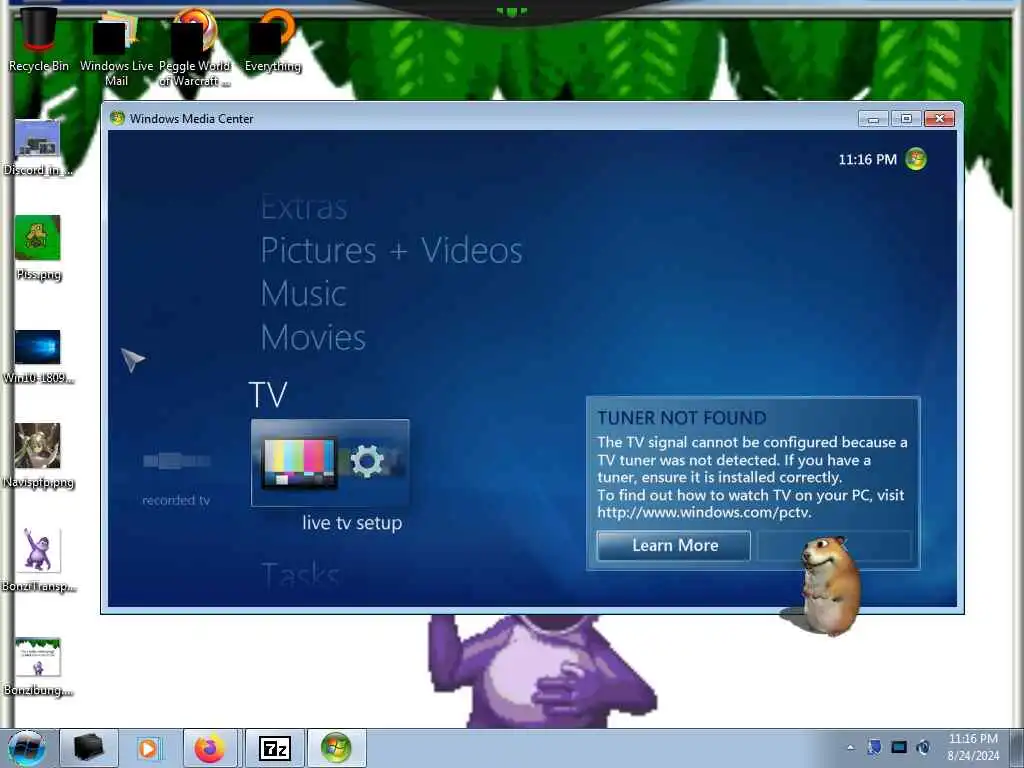Screen dimensions: 1024x768
Task: Close the Windows Media Center window
Action: 940,118
